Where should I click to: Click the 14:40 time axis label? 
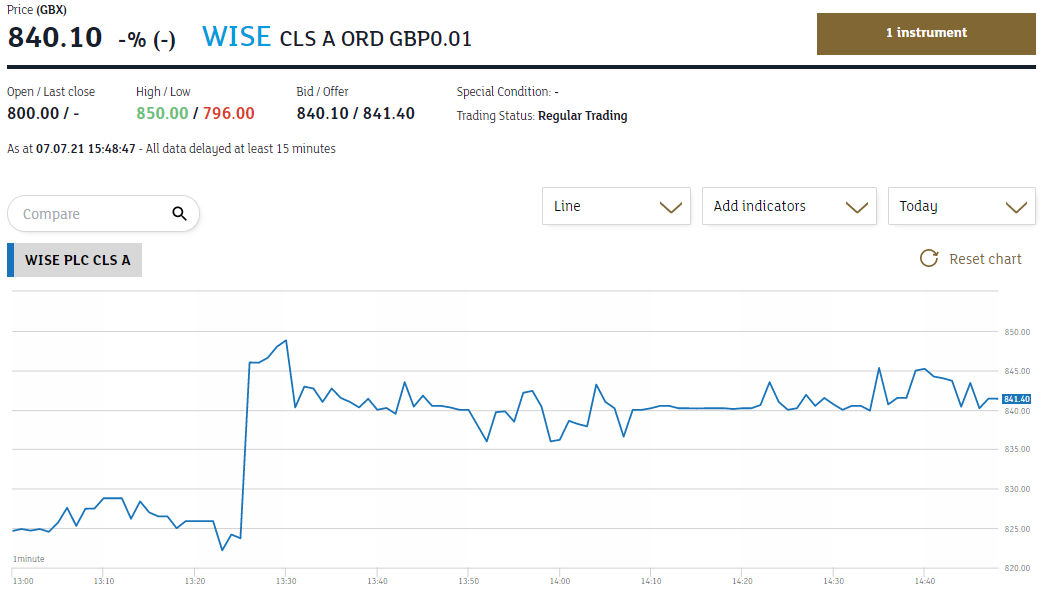pyautogui.click(x=924, y=581)
